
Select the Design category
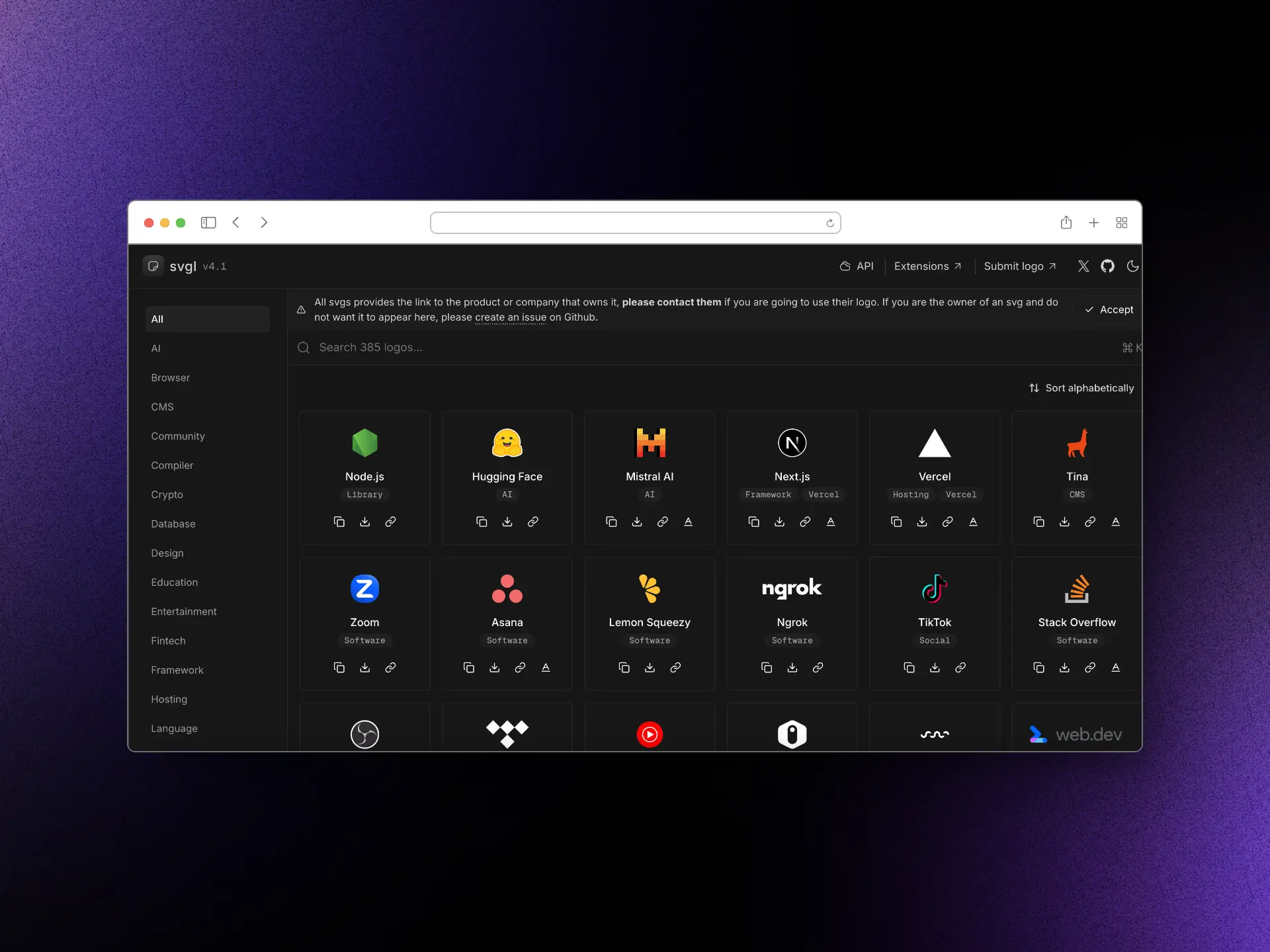tap(208, 553)
